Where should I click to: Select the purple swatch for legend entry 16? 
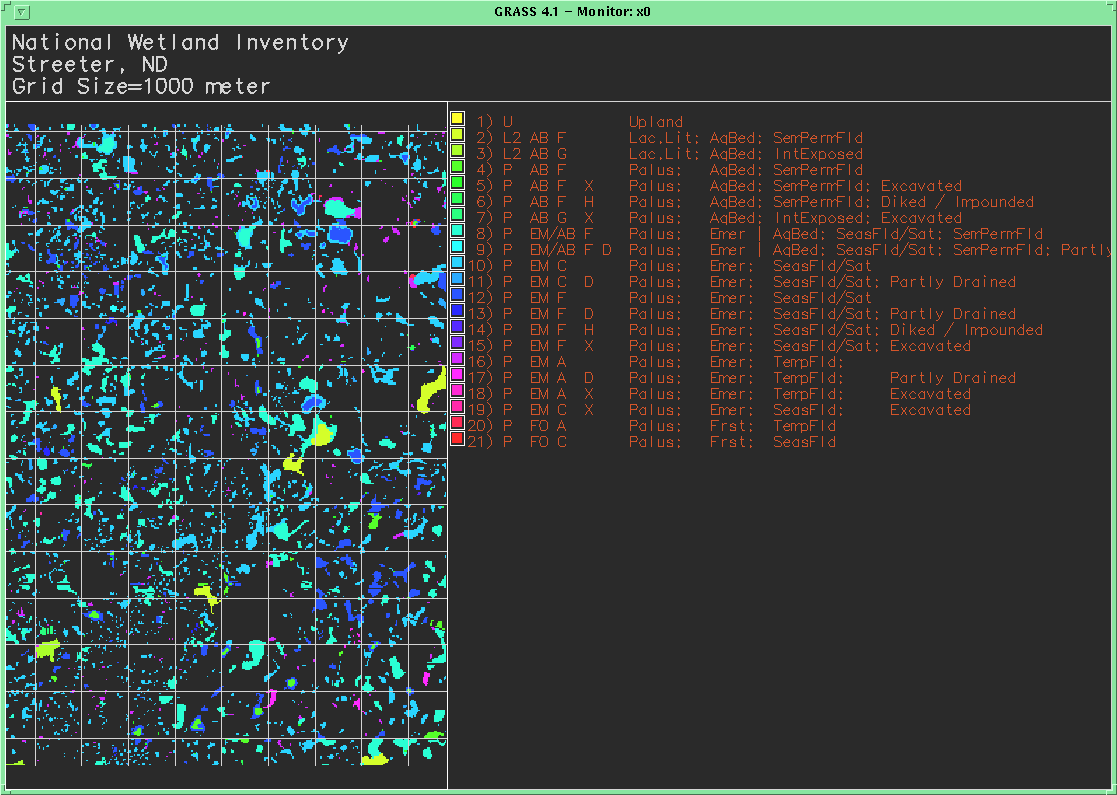pos(457,359)
